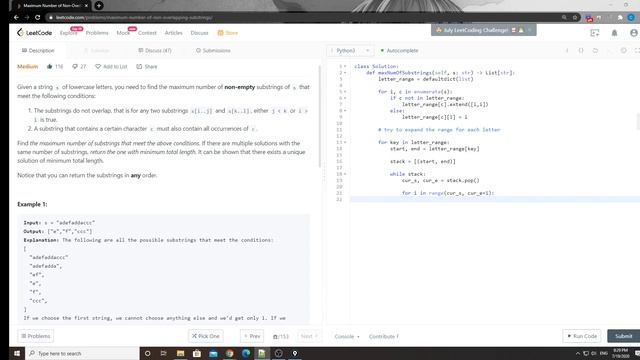Image resolution: width=640 pixels, height=360 pixels.
Task: Click the LeetCode logo
Action: (x=35, y=33)
